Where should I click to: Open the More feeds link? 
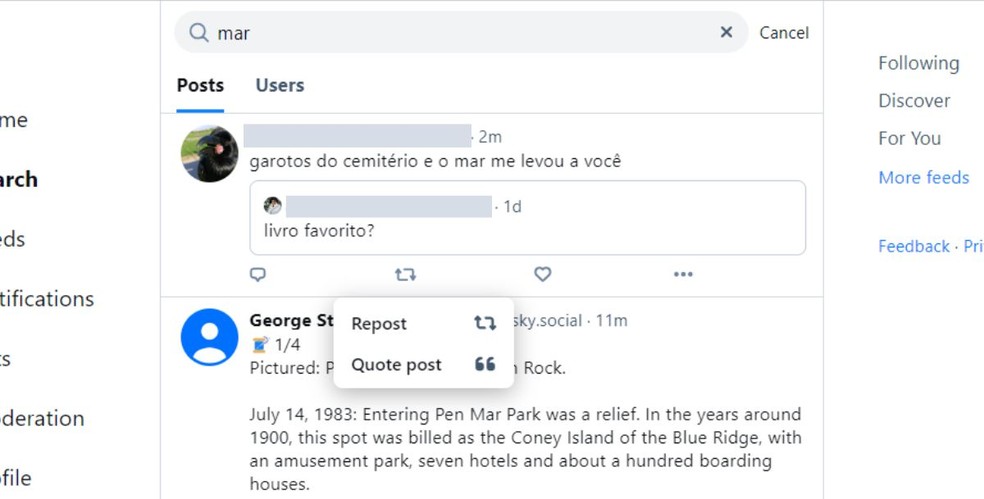[923, 178]
